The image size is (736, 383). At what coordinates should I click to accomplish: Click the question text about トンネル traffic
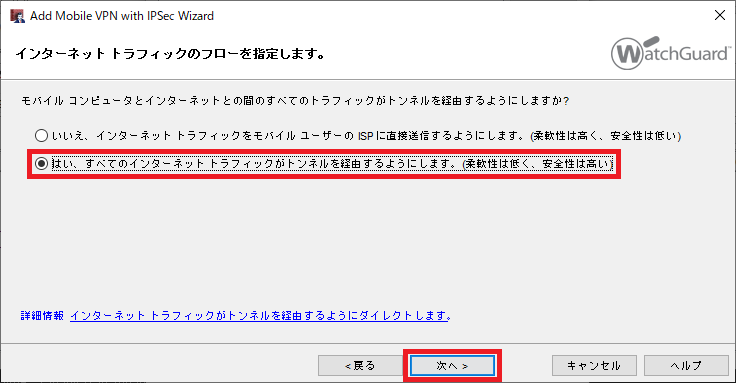(295, 100)
